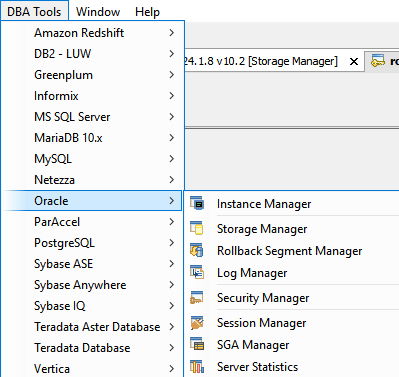The height and width of the screenshot is (377, 399).
Task: Open the Help menu
Action: tap(147, 12)
